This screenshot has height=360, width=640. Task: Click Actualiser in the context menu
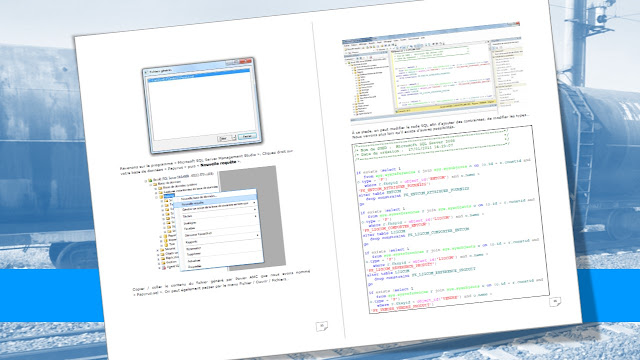point(194,260)
